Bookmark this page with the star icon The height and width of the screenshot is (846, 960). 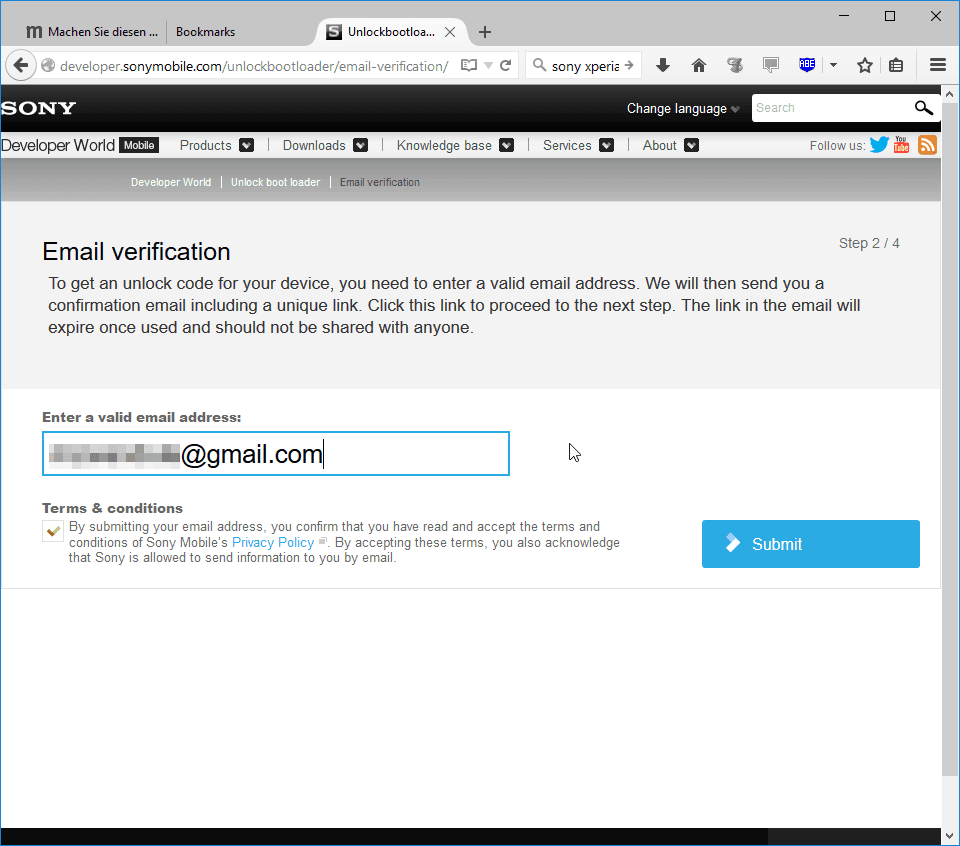pyautogui.click(x=864, y=65)
